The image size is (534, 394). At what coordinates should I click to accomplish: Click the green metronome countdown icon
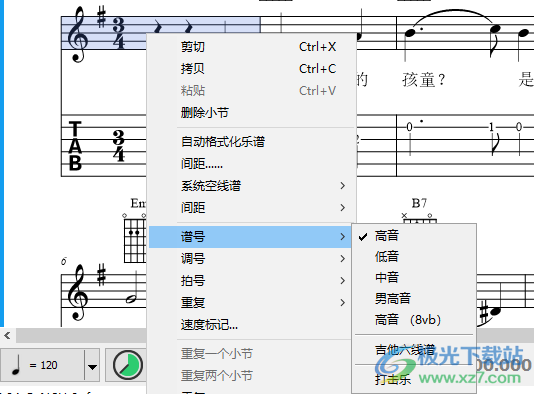coord(128,365)
